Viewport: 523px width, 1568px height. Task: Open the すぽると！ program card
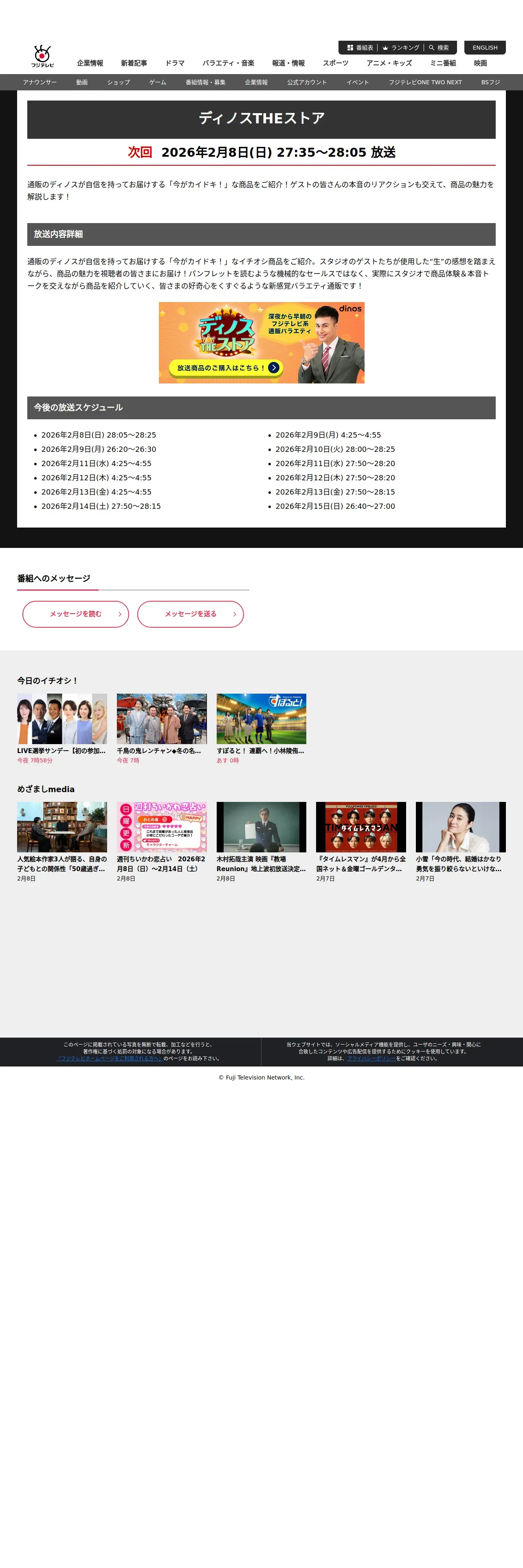click(x=262, y=729)
